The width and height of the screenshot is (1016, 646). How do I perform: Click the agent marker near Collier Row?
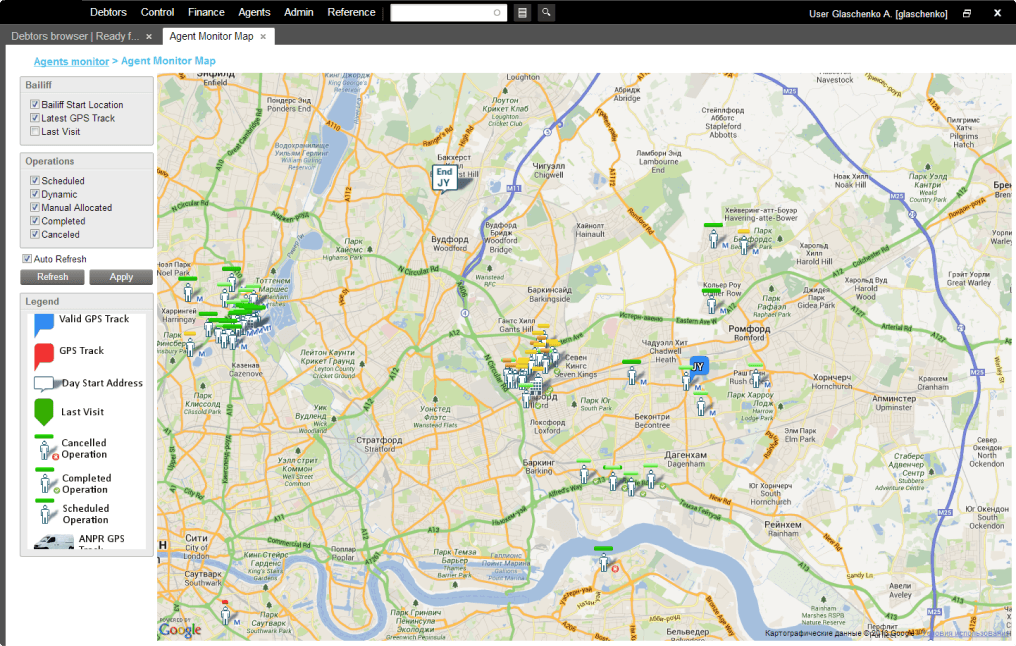click(712, 303)
